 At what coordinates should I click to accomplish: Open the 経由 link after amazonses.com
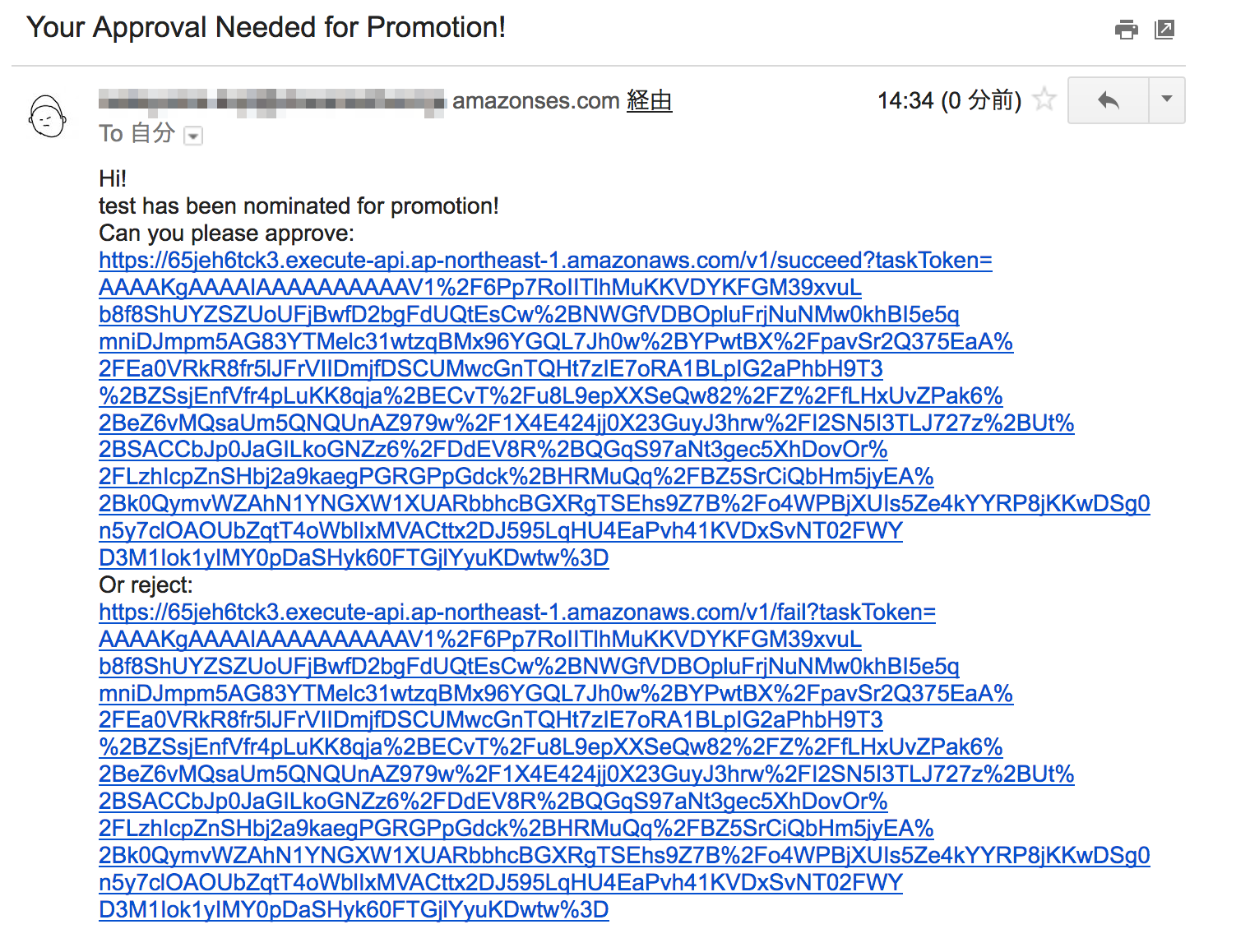649,100
